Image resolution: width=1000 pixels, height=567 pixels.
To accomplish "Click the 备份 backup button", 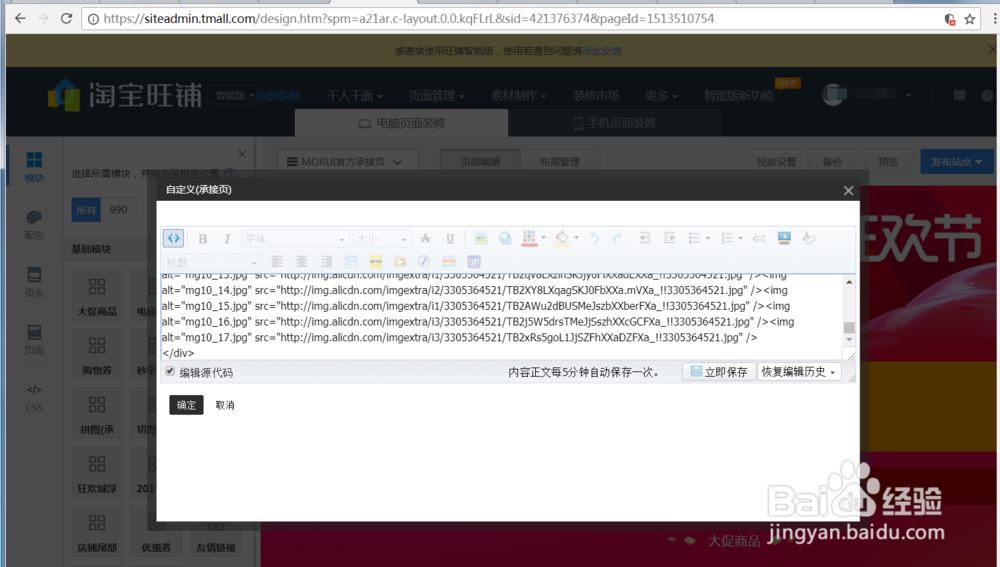I will (832, 161).
